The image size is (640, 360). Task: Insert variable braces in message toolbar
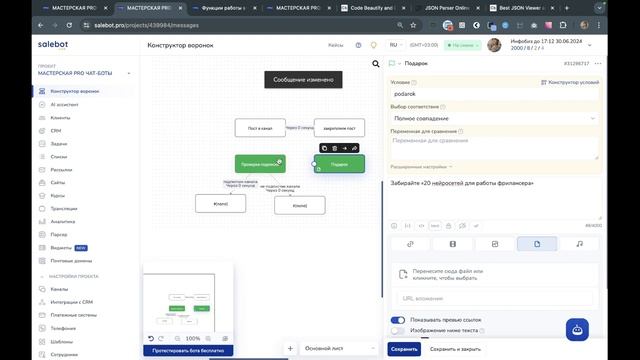pos(407,226)
